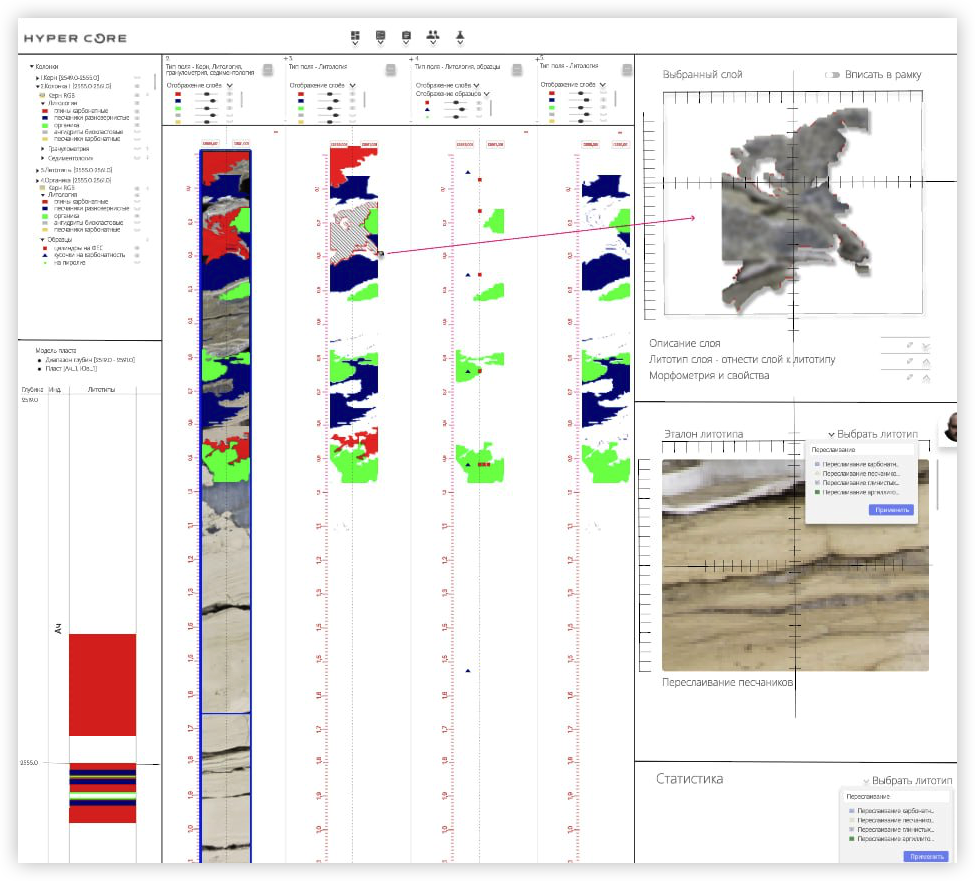
Task: Collapse 'Отображение слоёв' in field 2 header
Action: pos(229,85)
